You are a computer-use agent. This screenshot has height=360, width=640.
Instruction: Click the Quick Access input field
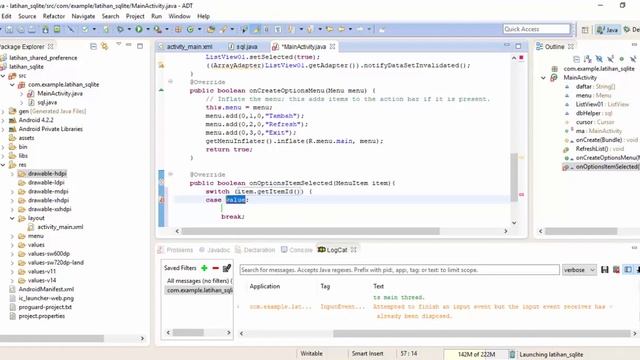[x=536, y=29]
